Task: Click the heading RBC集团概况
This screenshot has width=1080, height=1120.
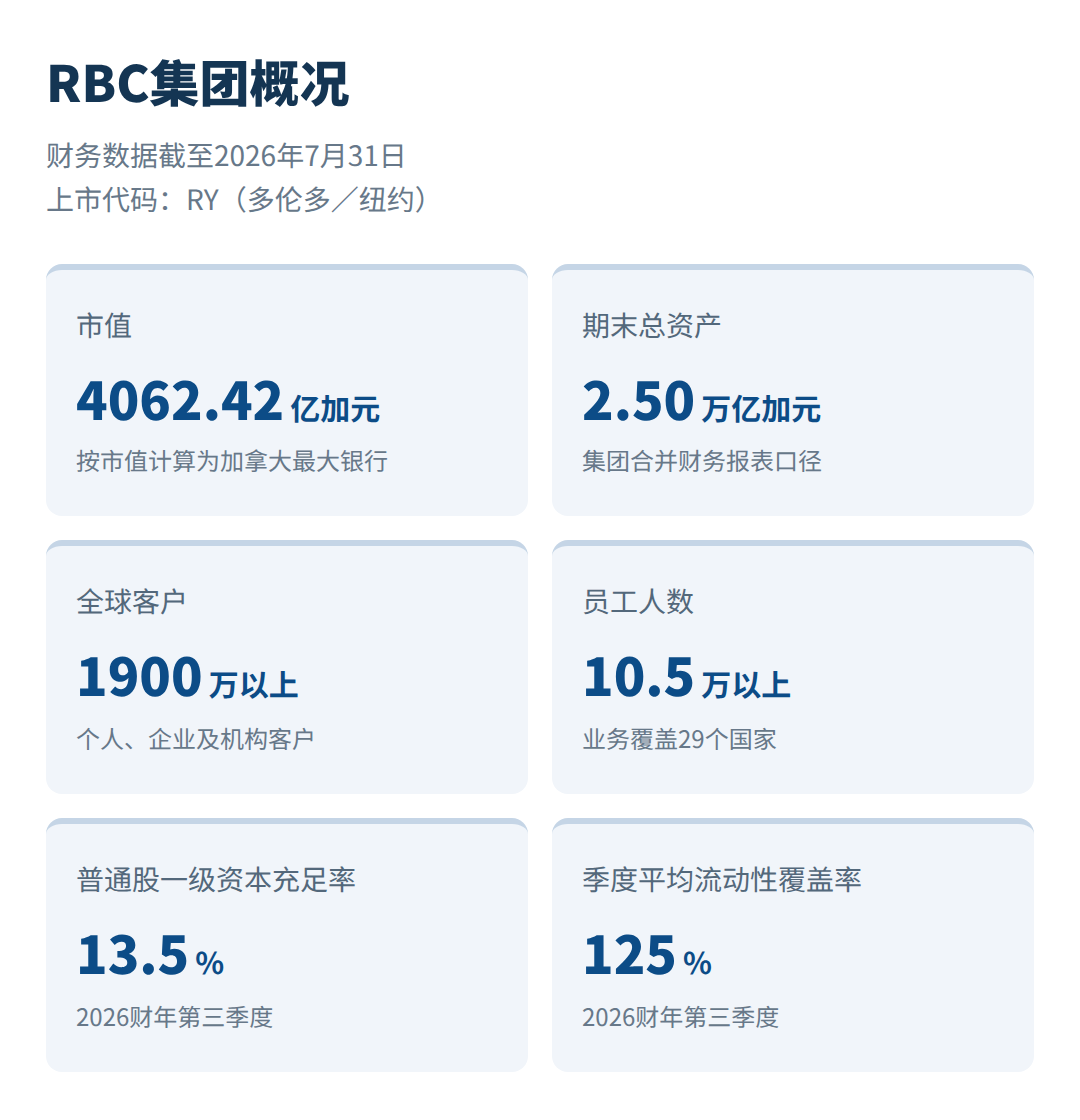Action: (x=198, y=84)
